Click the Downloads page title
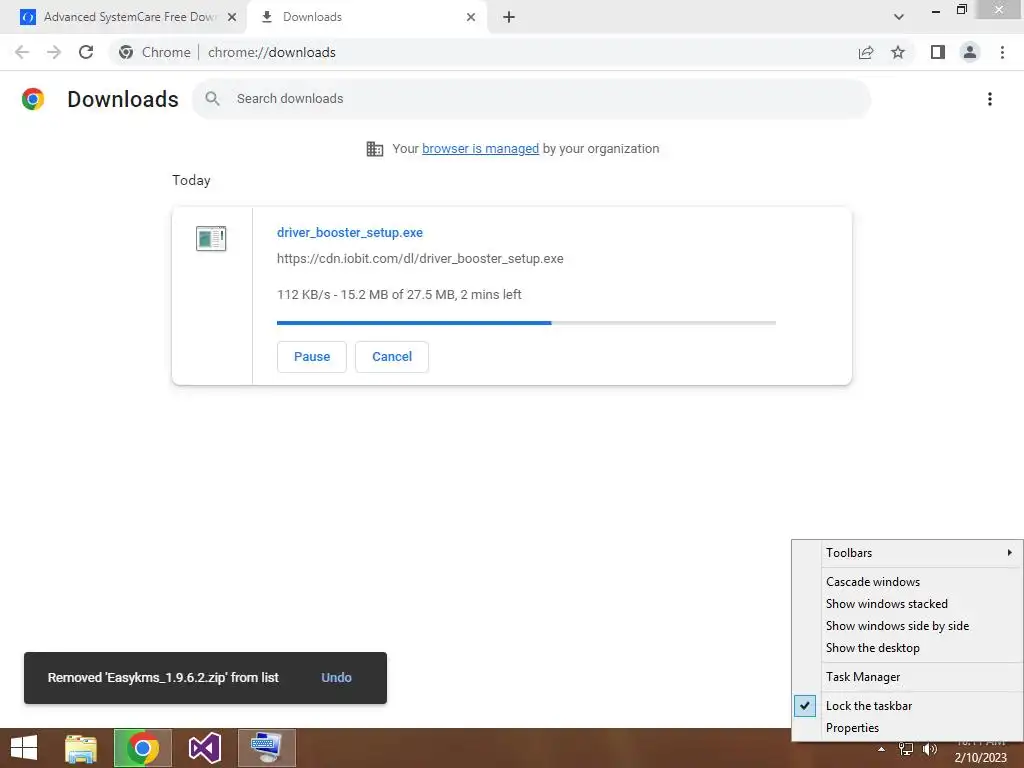The image size is (1024, 768). pyautogui.click(x=123, y=99)
